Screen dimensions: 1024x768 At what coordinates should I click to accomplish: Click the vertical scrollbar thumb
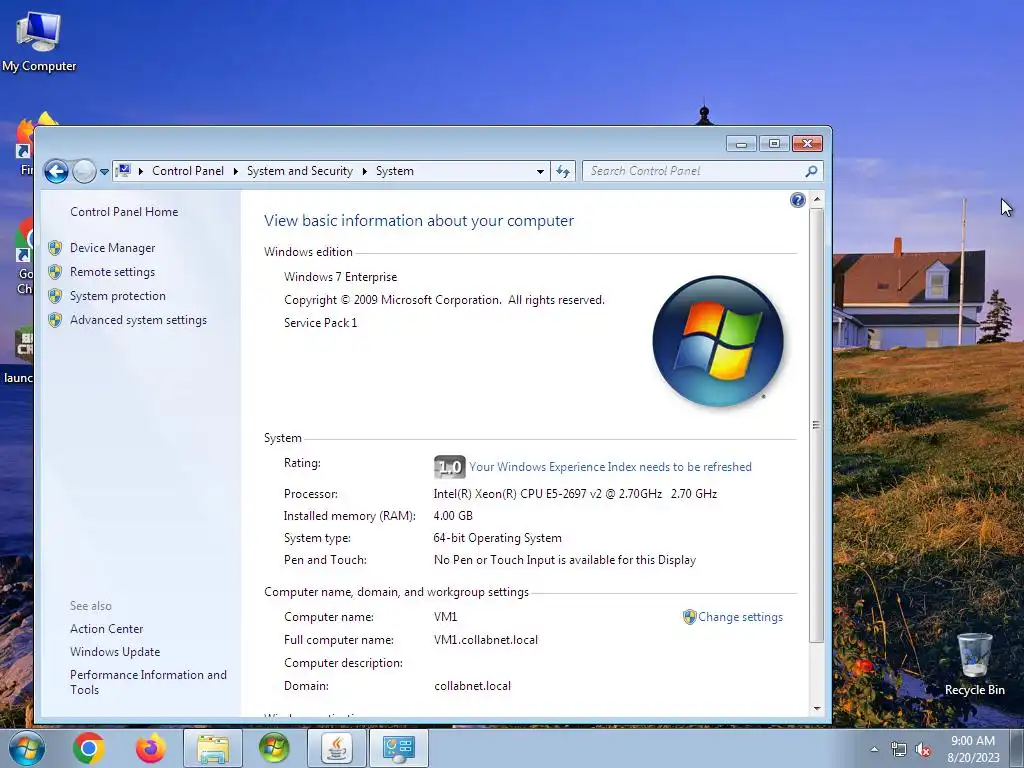click(x=816, y=425)
